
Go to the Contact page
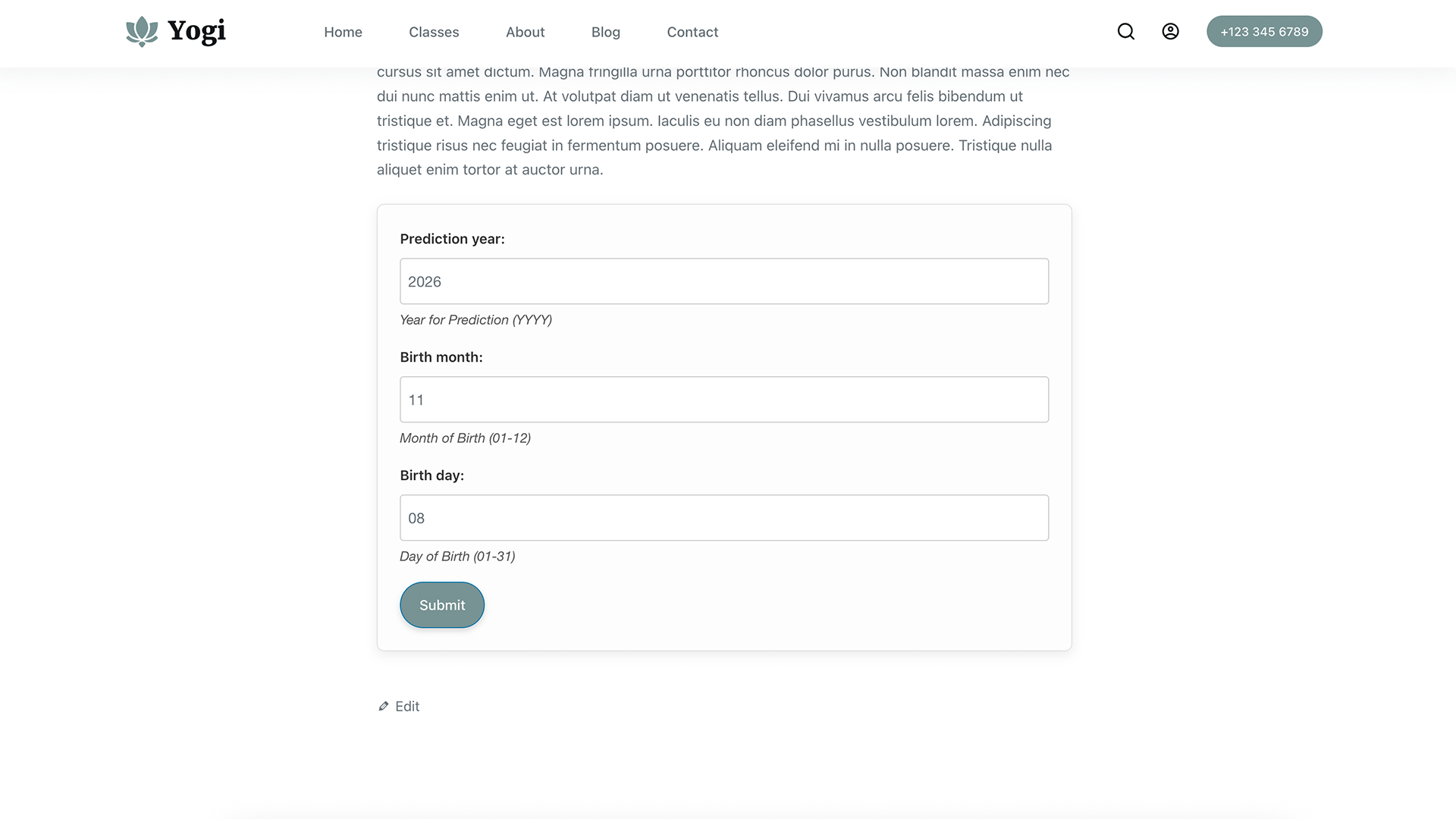click(x=692, y=32)
